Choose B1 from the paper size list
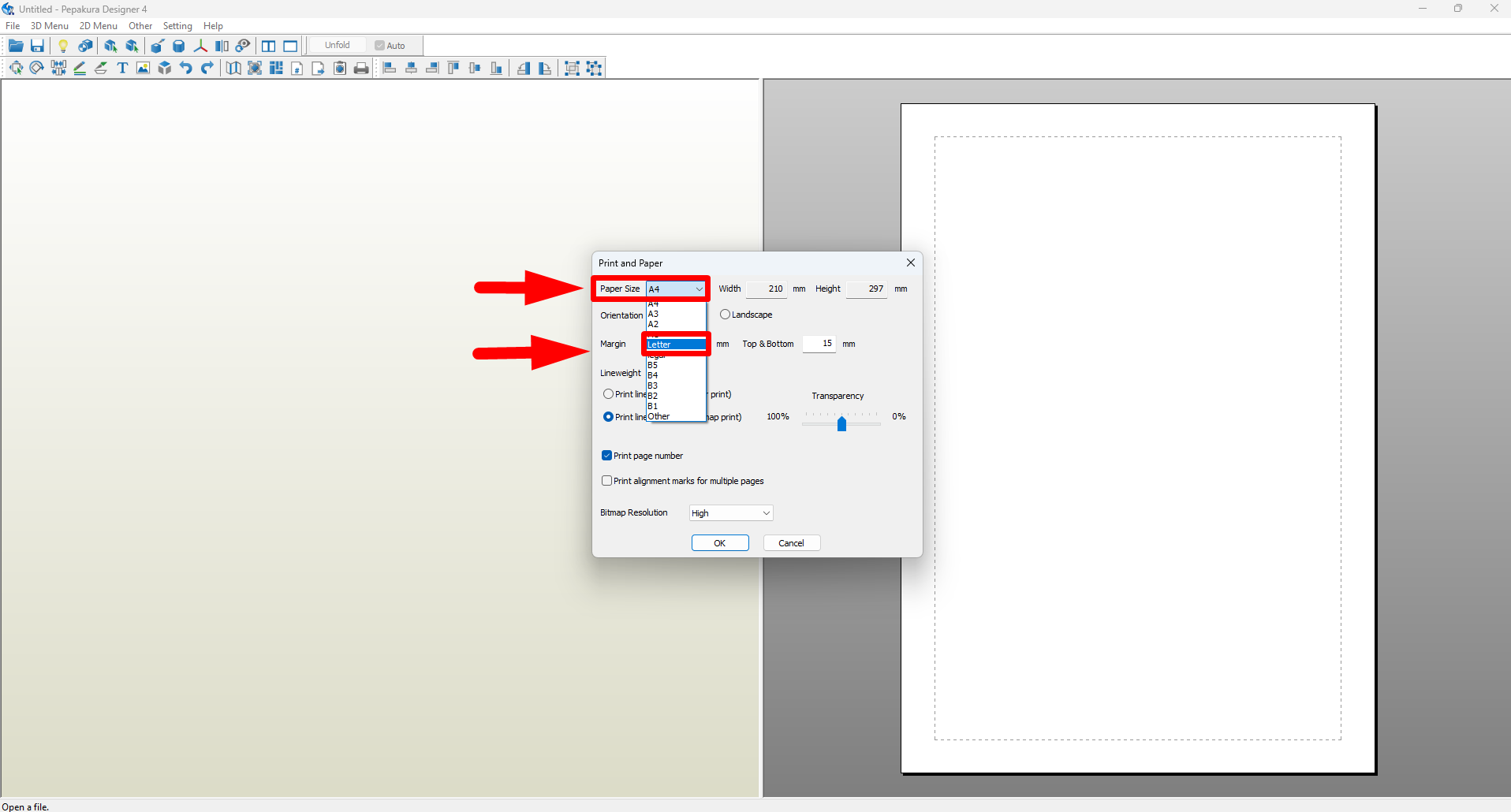This screenshot has height=812, width=1511. pyautogui.click(x=676, y=406)
